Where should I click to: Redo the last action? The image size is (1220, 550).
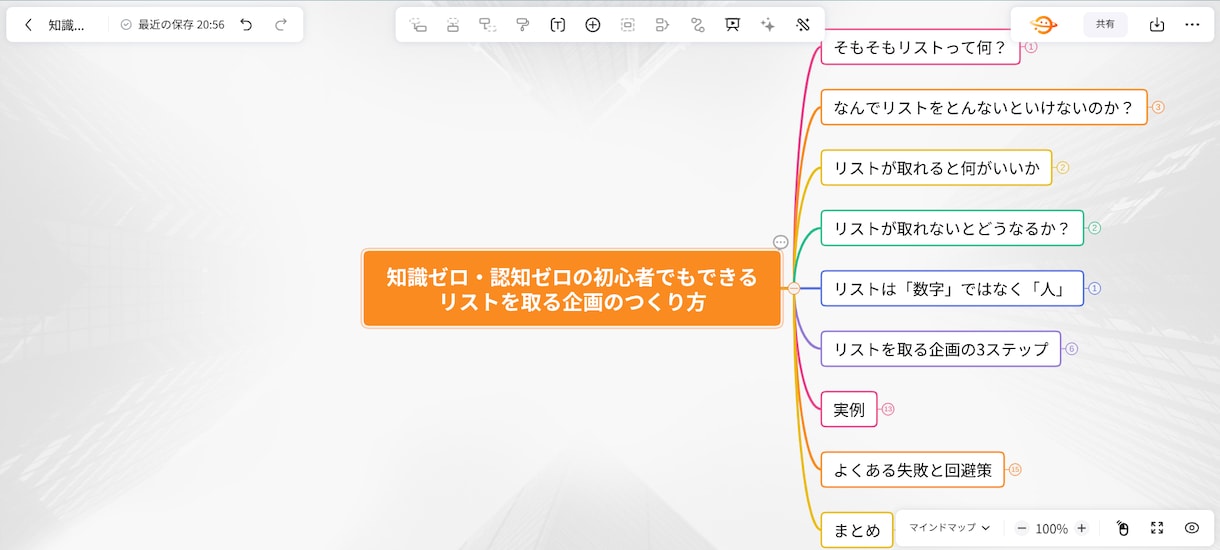[281, 25]
